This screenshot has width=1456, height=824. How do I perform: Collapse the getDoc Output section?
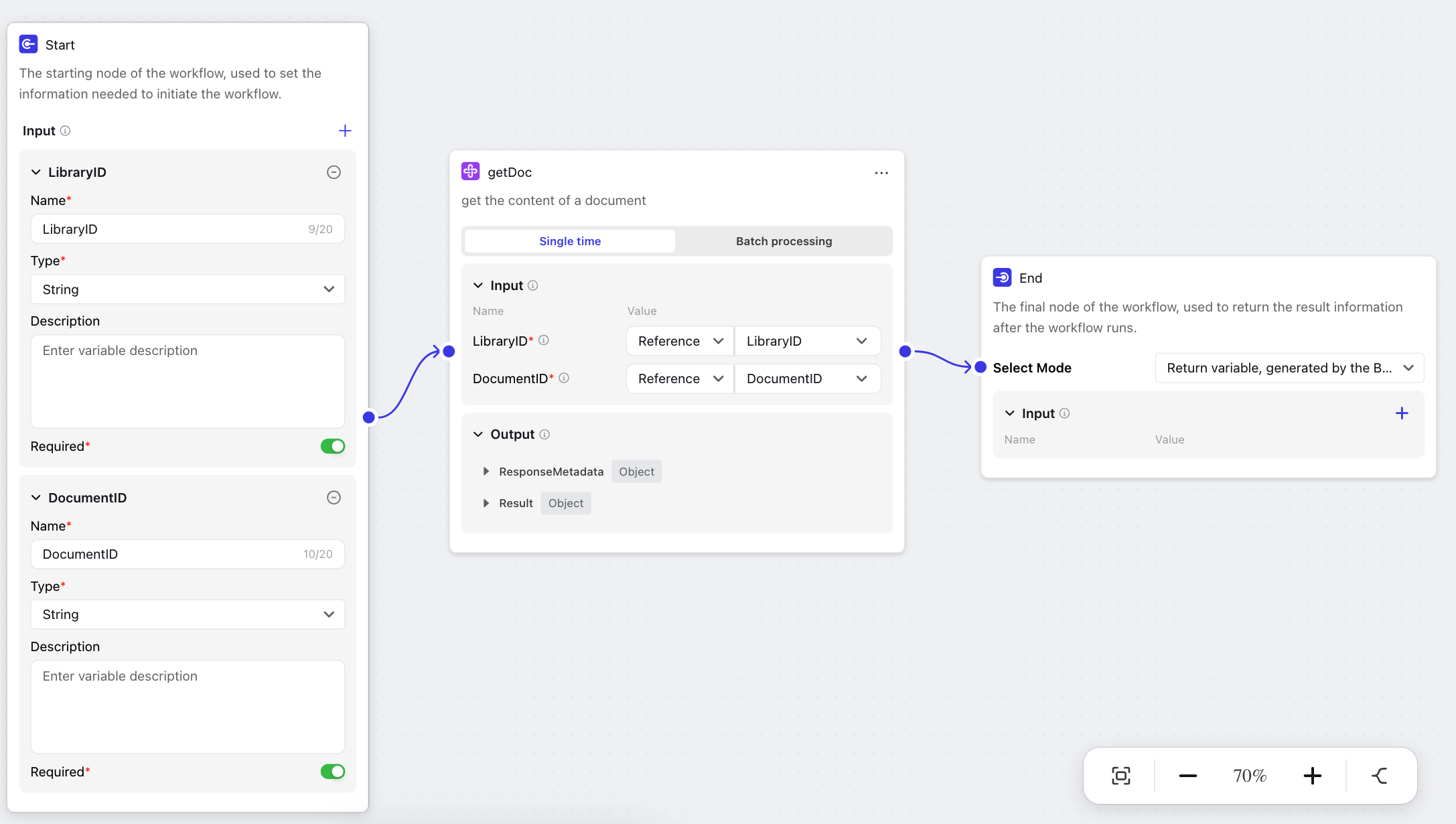click(478, 434)
